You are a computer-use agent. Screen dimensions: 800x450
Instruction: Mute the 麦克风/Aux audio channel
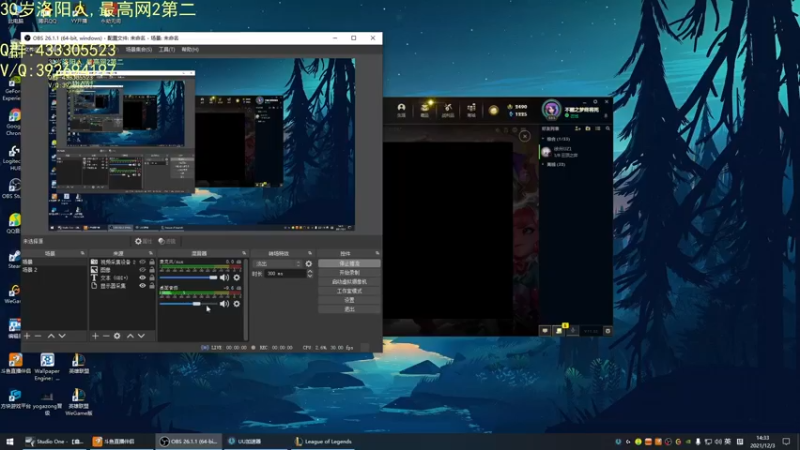click(x=224, y=278)
